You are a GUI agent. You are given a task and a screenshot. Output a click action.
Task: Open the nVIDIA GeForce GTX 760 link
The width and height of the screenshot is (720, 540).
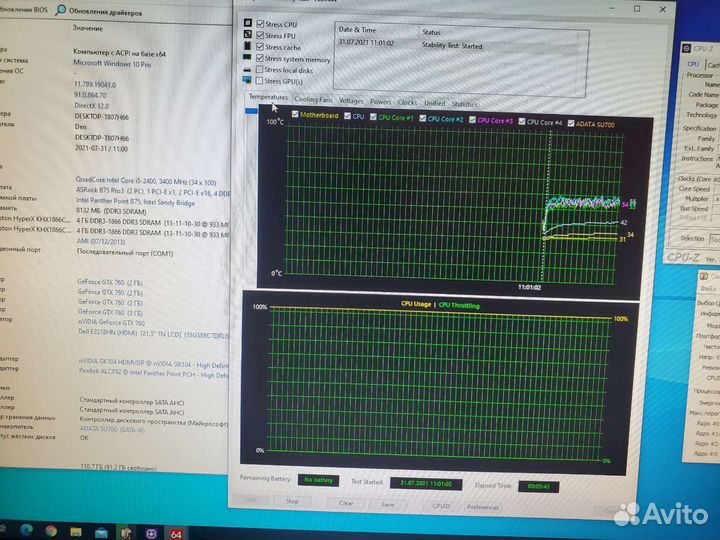[112, 322]
